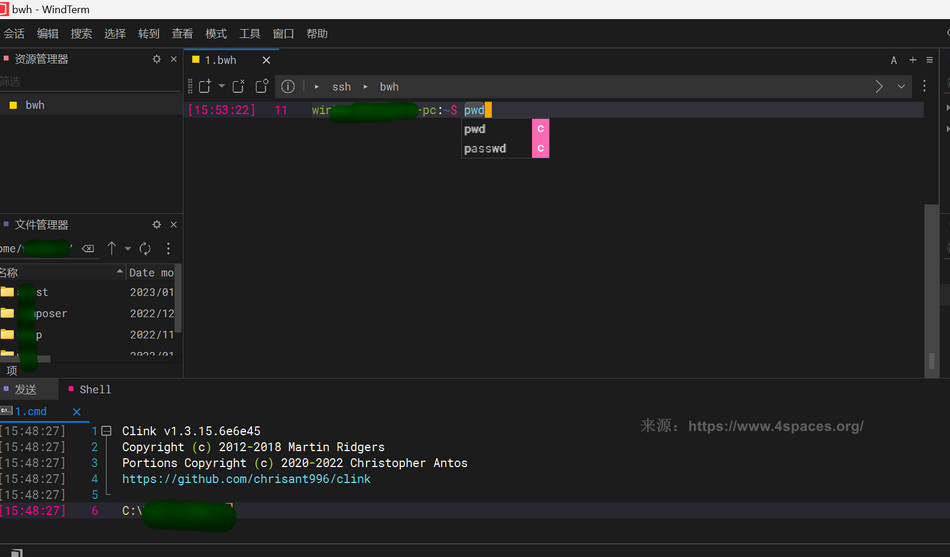Open the 工具 menu
The width and height of the screenshot is (950, 557).
coord(249,33)
